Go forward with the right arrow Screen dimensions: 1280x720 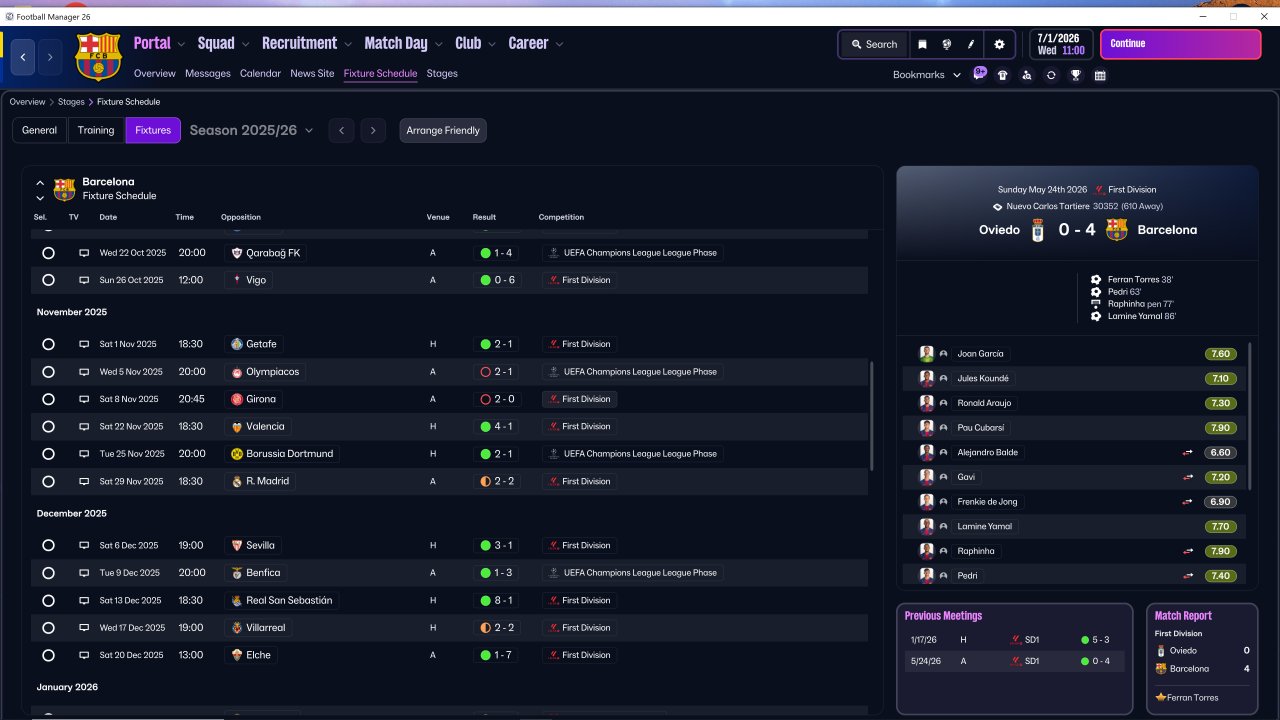coord(50,57)
